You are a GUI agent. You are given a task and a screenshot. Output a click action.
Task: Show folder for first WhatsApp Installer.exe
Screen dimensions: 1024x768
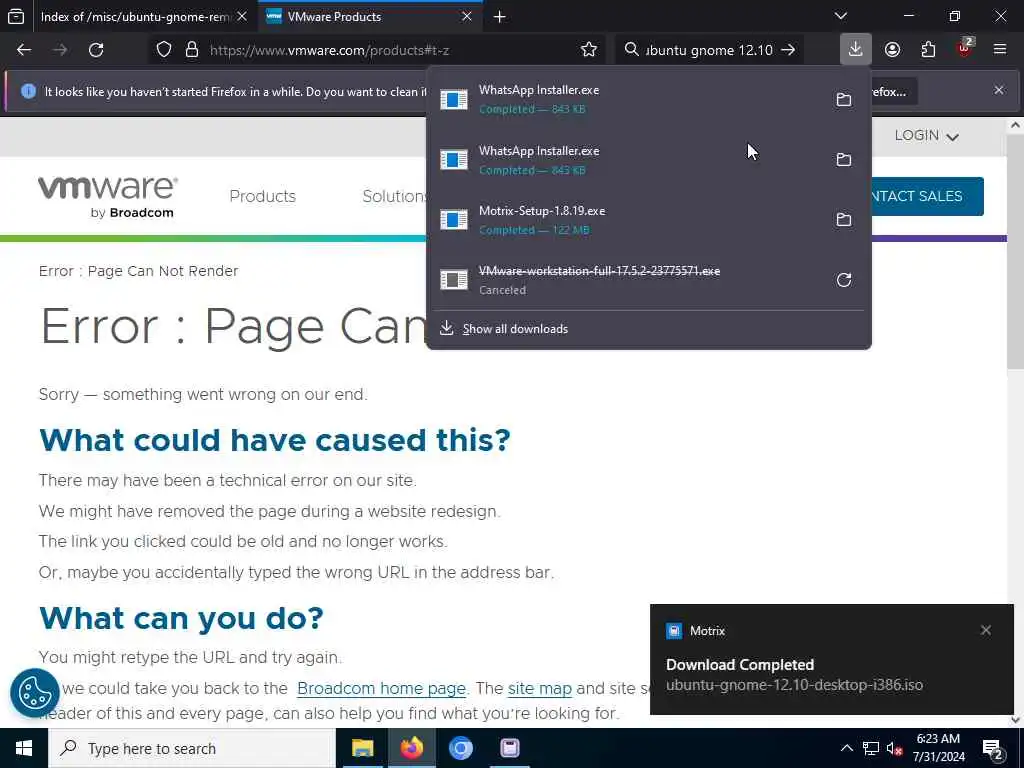[844, 99]
